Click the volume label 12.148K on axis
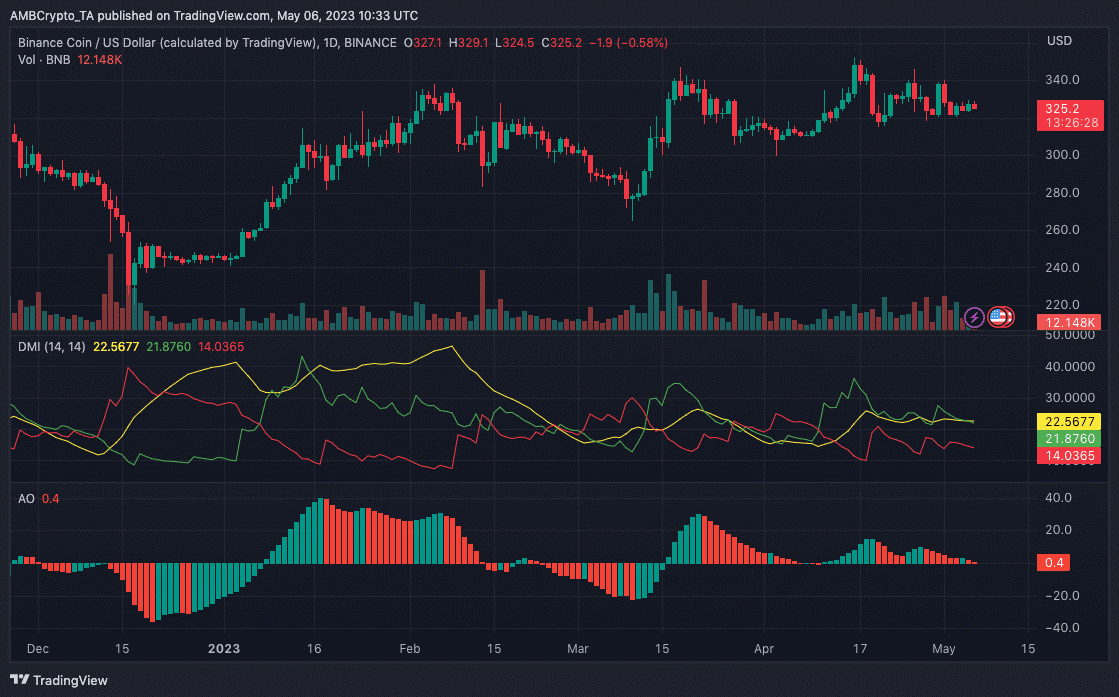Viewport: 1119px width, 697px height. 1069,322
